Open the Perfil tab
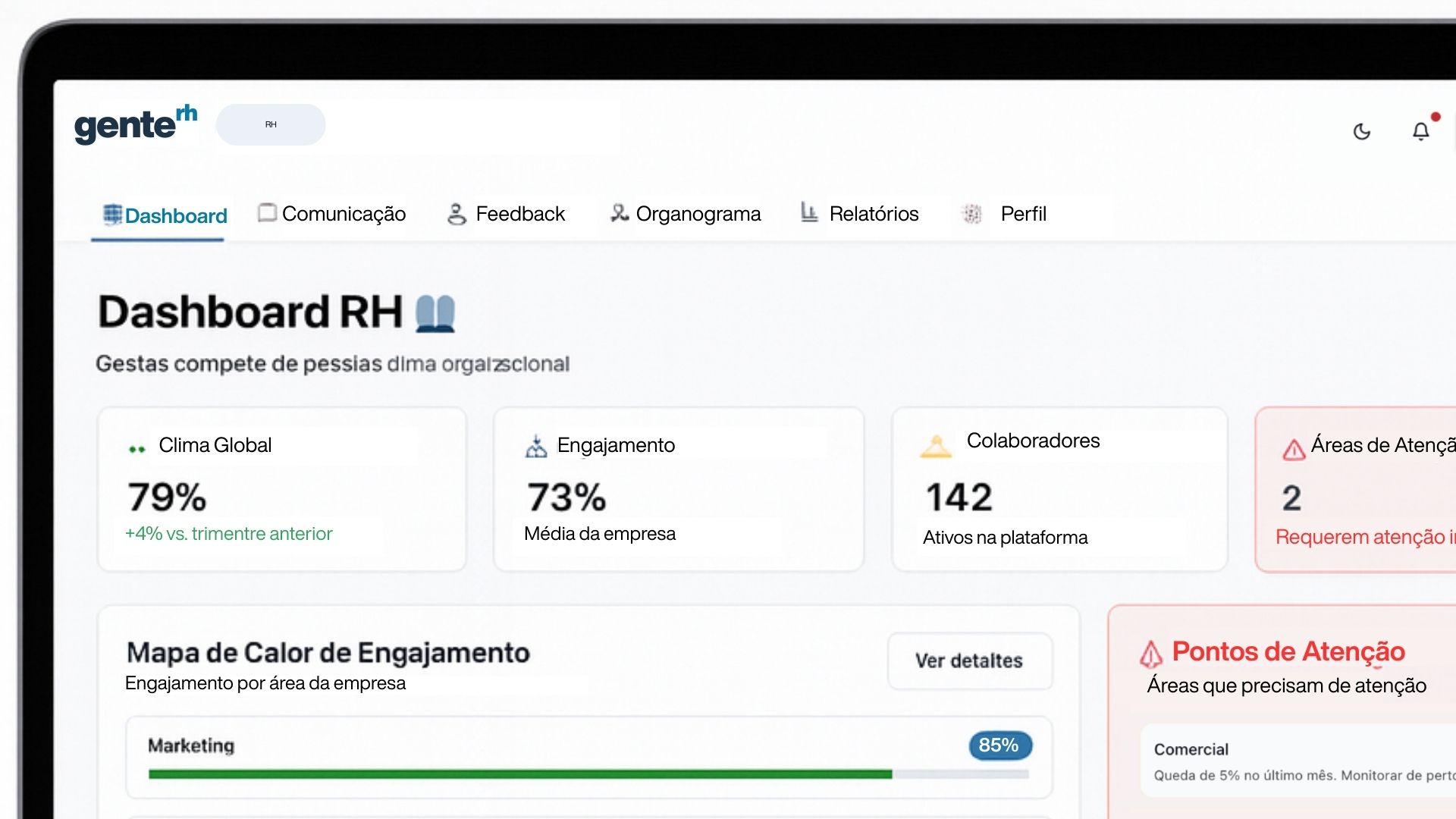This screenshot has width=1456, height=819. (1003, 214)
